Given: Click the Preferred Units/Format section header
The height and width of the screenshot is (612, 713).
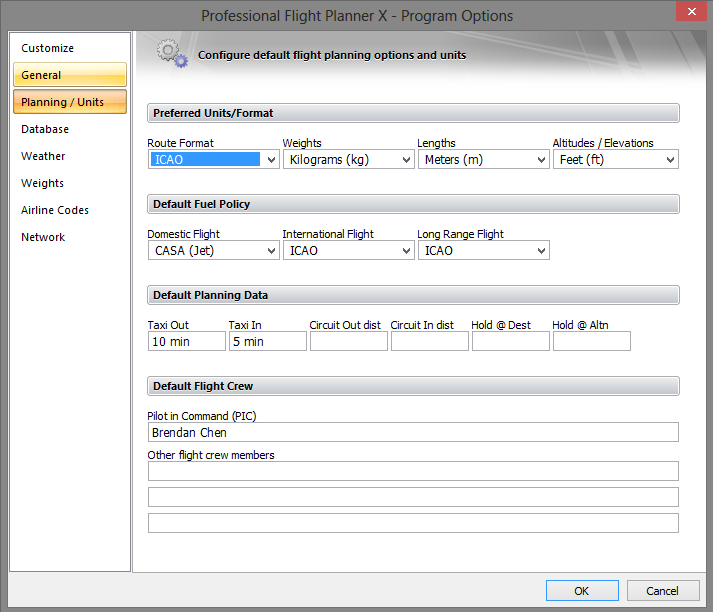Looking at the screenshot, I should [413, 113].
